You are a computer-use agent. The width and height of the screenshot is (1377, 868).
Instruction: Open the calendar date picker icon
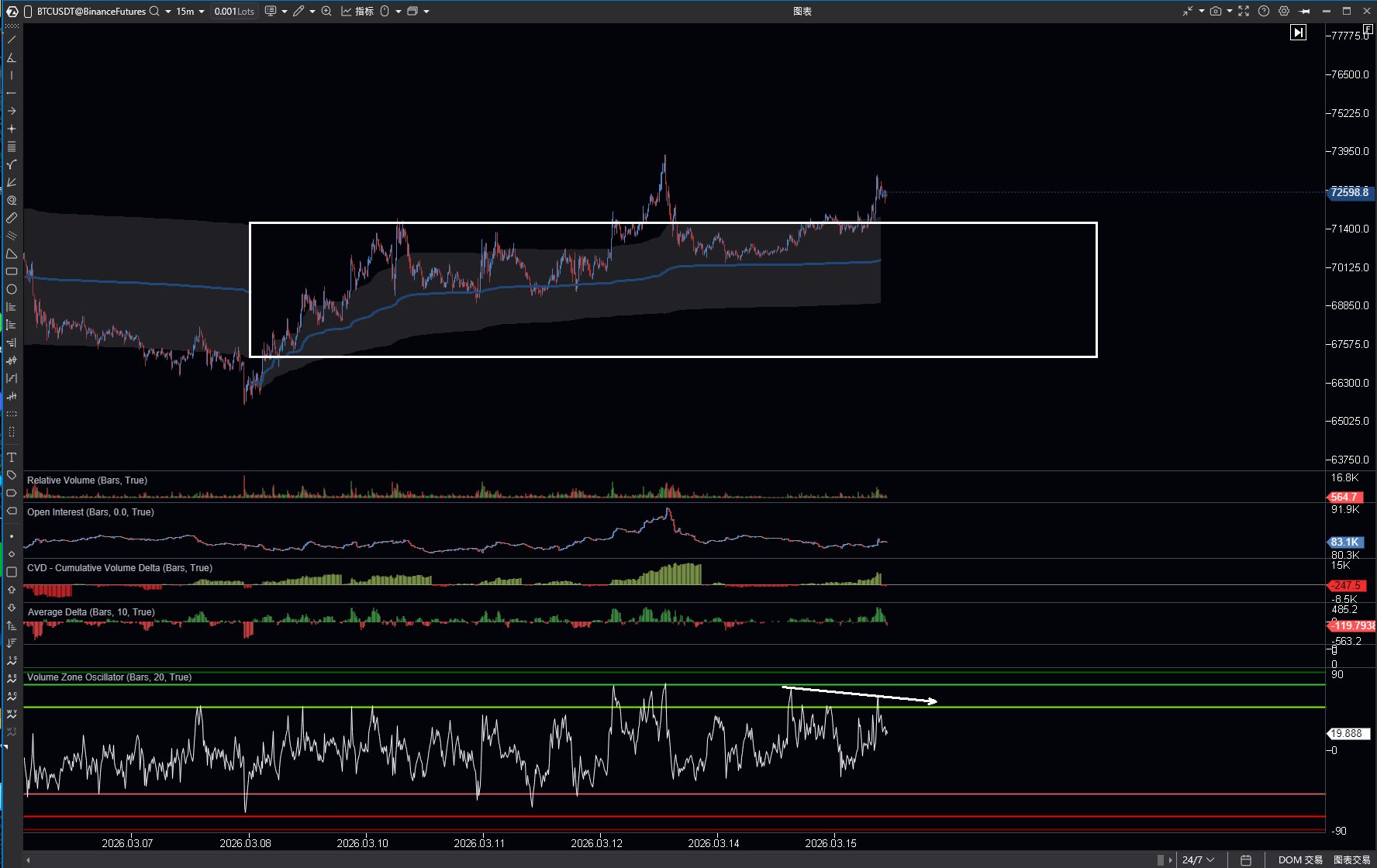(x=1246, y=859)
